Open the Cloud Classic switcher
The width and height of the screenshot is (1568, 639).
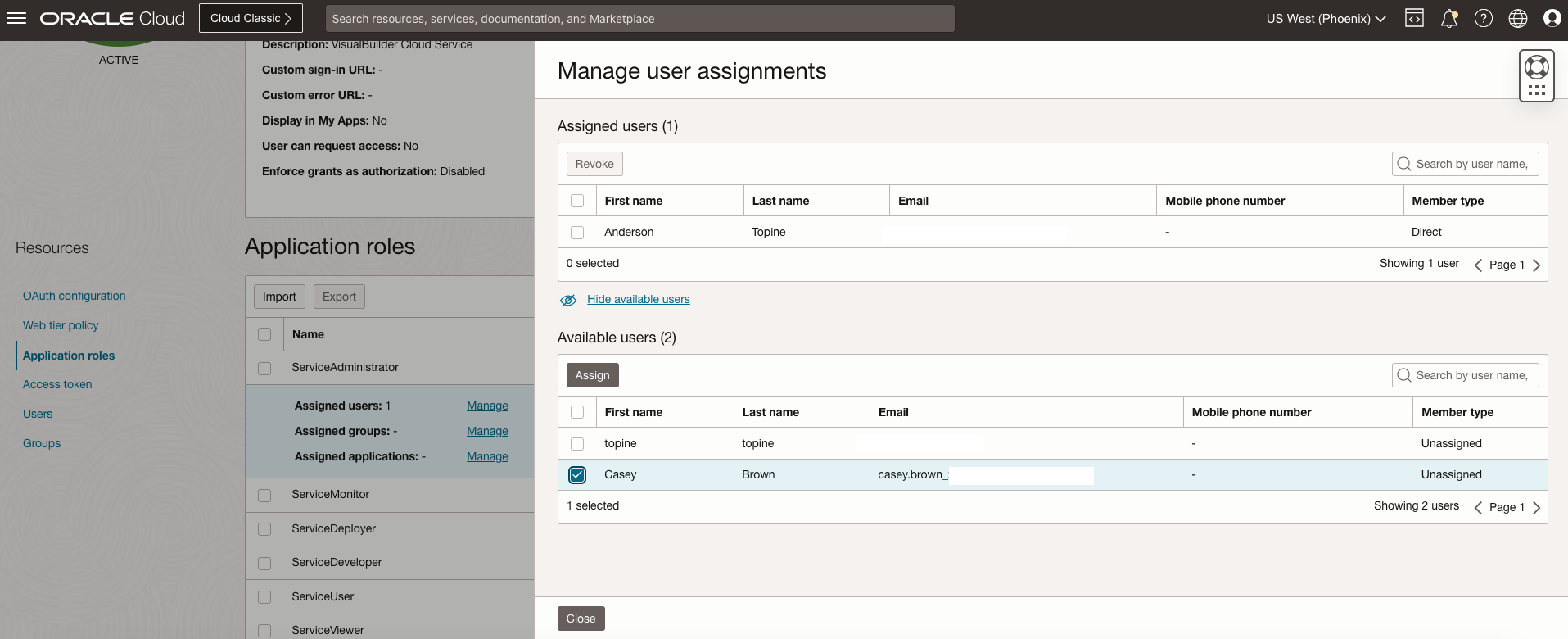point(251,18)
